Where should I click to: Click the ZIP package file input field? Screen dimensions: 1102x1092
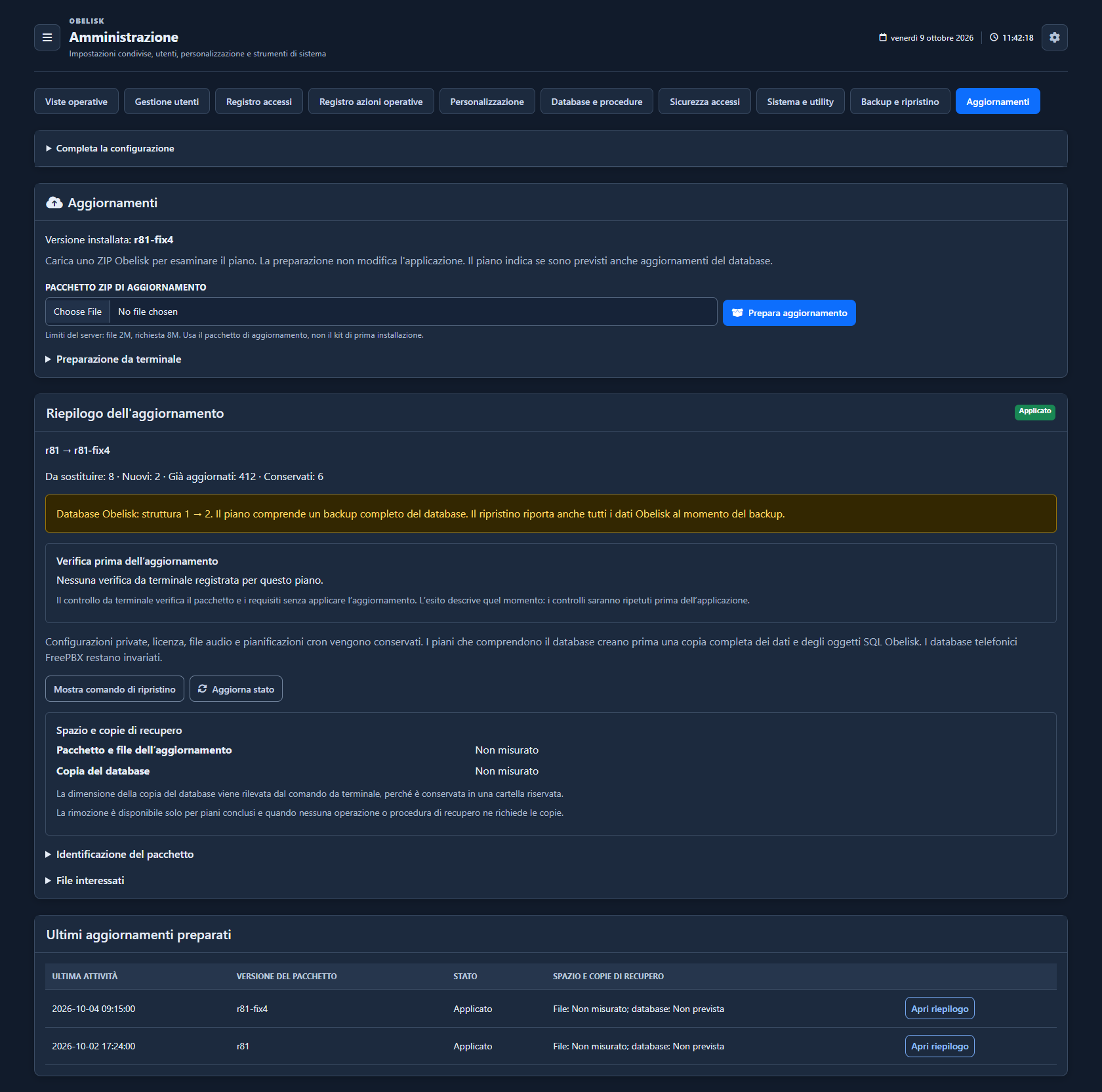(381, 312)
